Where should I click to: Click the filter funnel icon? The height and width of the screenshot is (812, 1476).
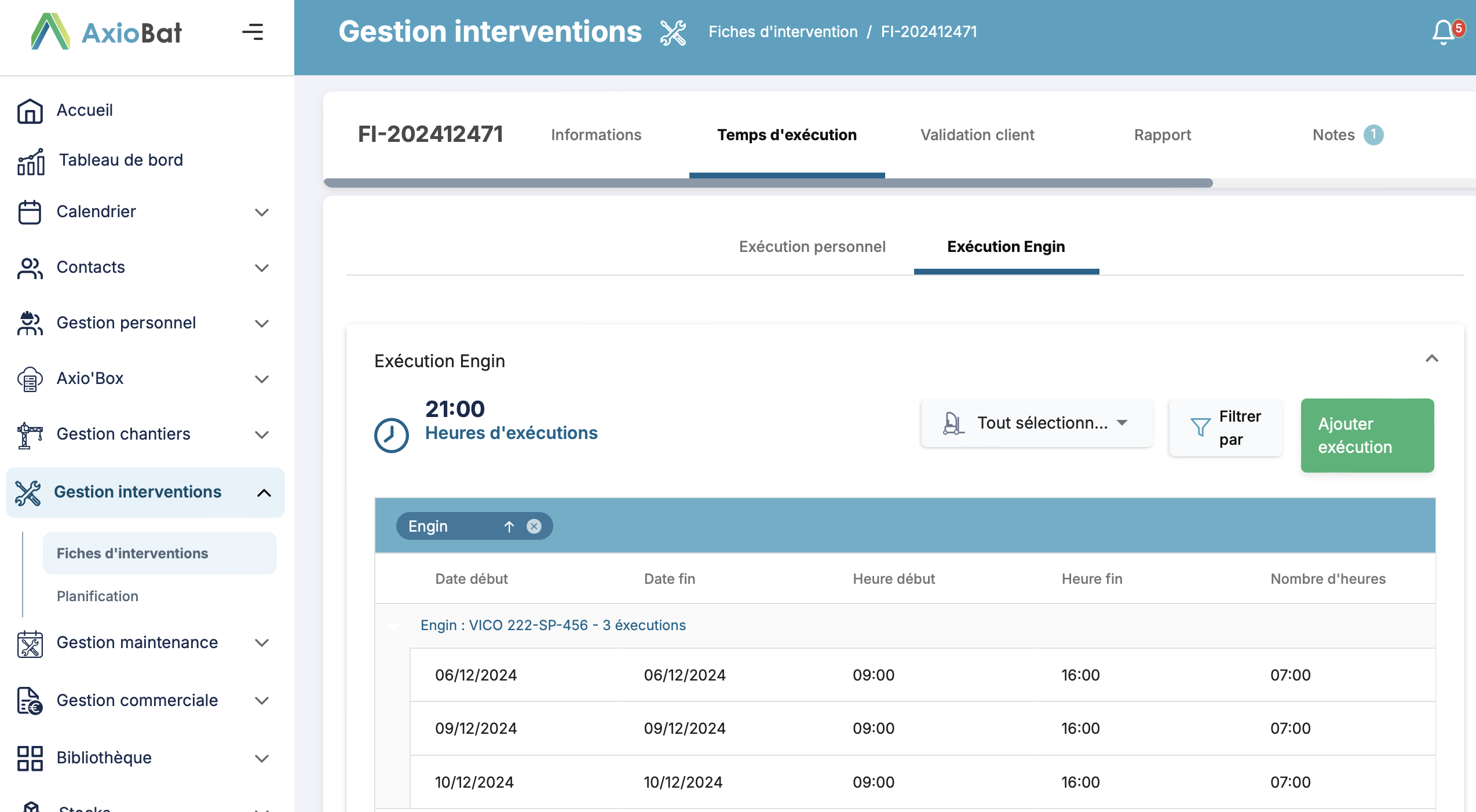click(x=1200, y=427)
